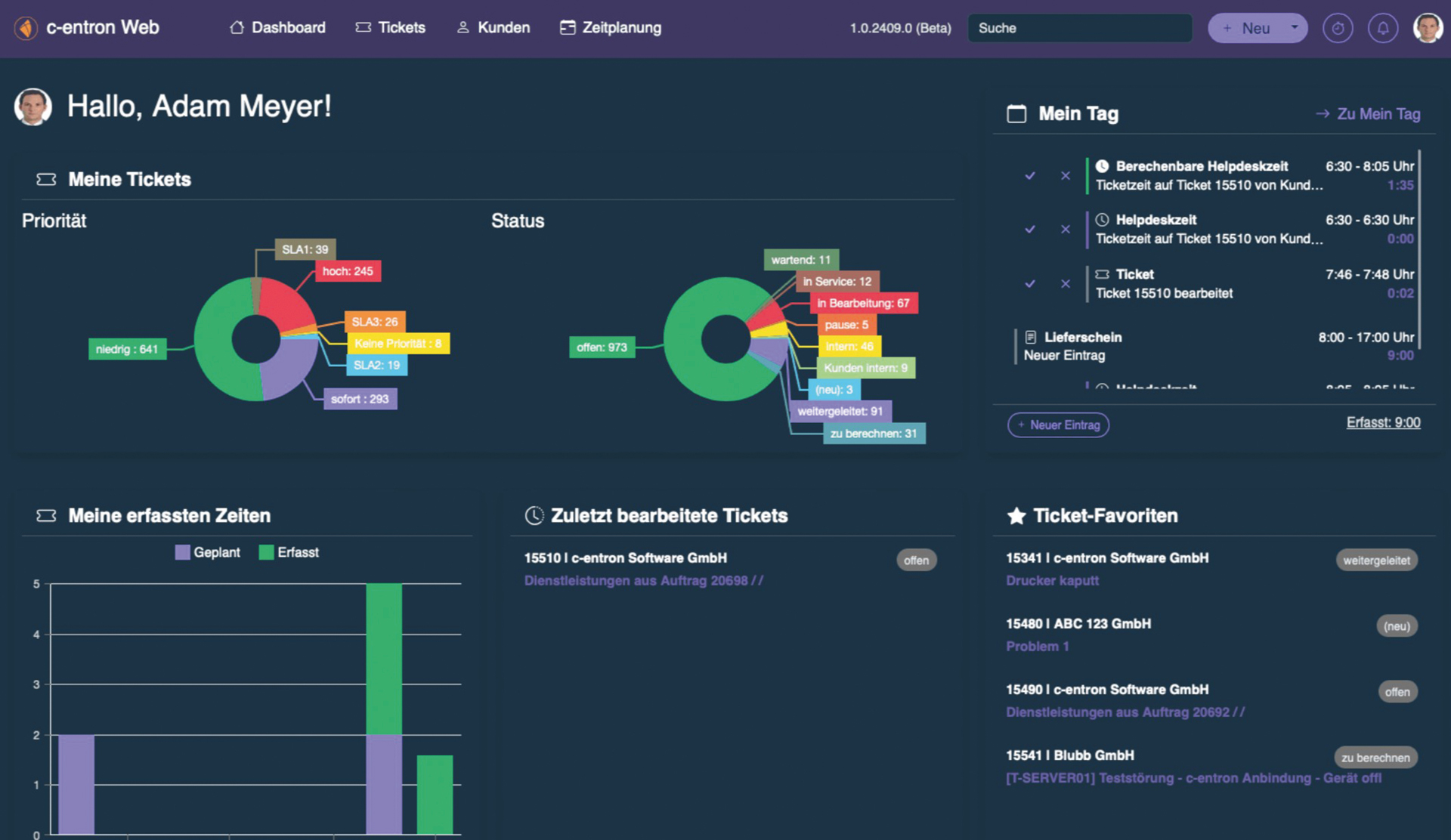Click the clock icon beside Zuletzt bearbeitete Tickets
The image size is (1451, 840).
534,515
